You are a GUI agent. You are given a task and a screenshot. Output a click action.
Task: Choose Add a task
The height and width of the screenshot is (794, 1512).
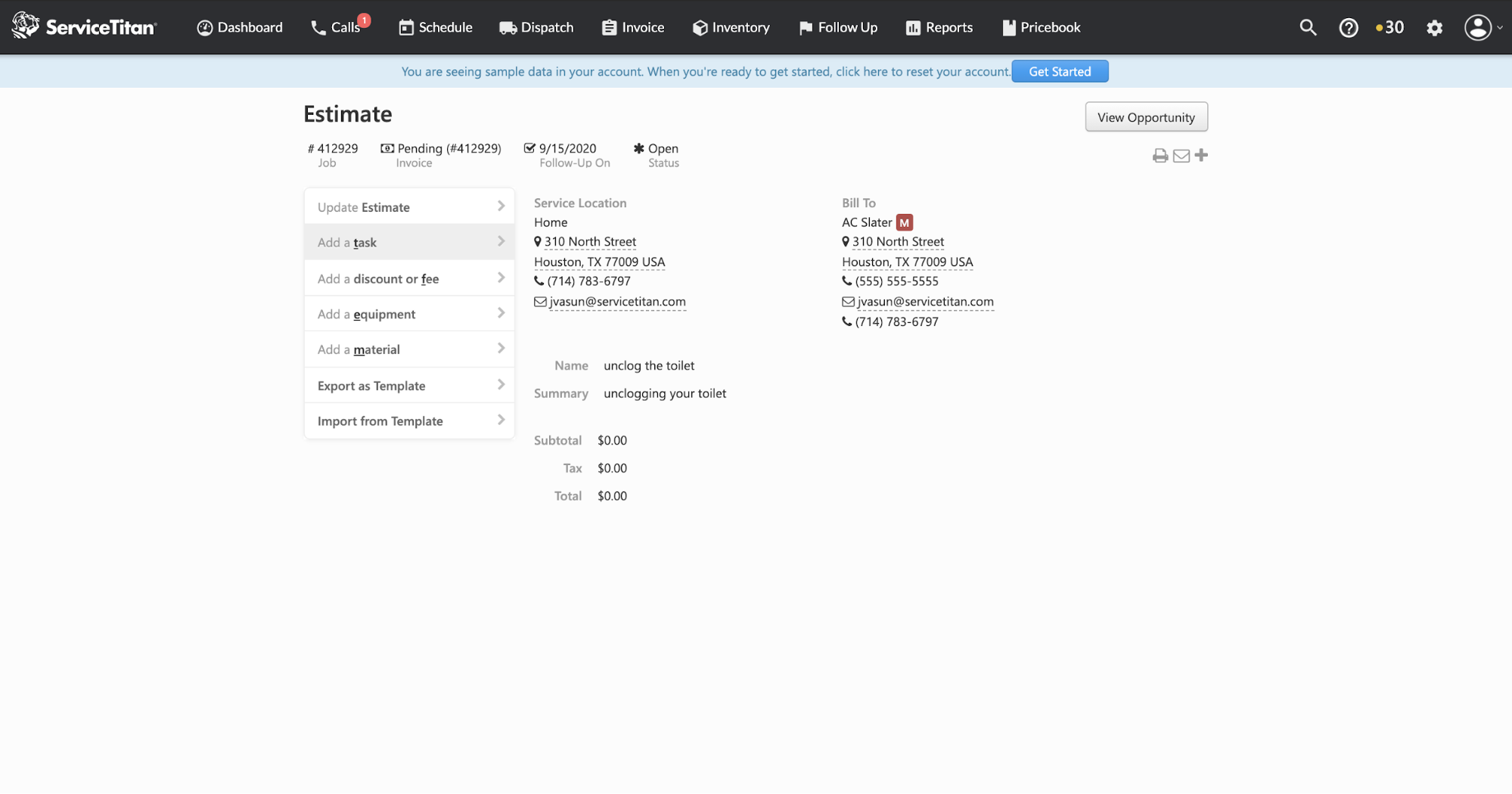tap(409, 242)
